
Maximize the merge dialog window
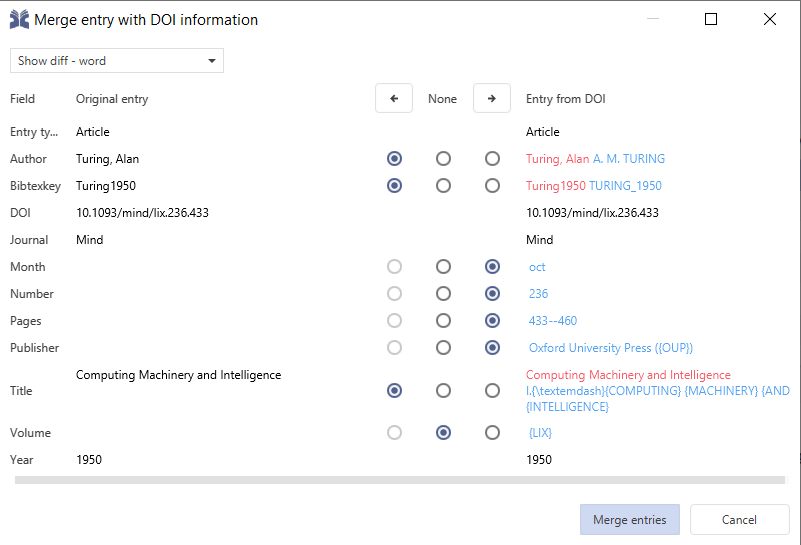[x=711, y=19]
